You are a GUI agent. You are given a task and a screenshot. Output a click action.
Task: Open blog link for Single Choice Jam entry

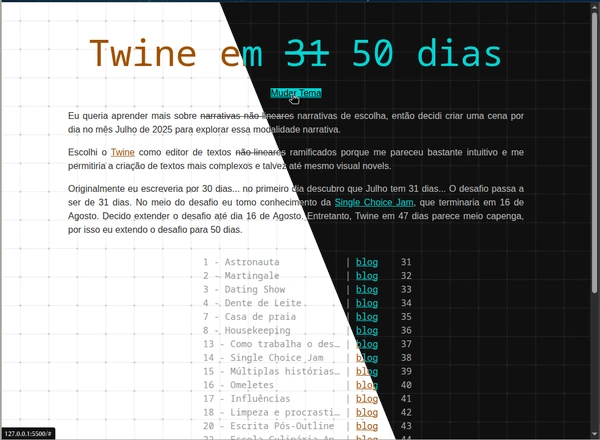click(367, 358)
